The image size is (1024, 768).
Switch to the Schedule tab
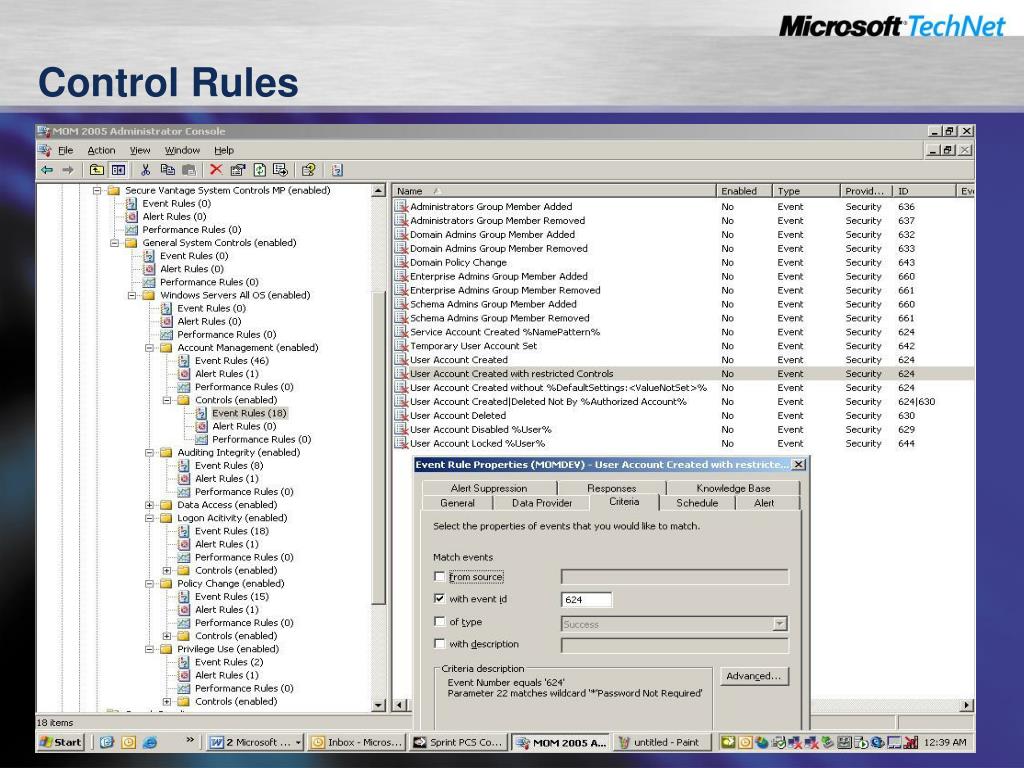[x=697, y=503]
